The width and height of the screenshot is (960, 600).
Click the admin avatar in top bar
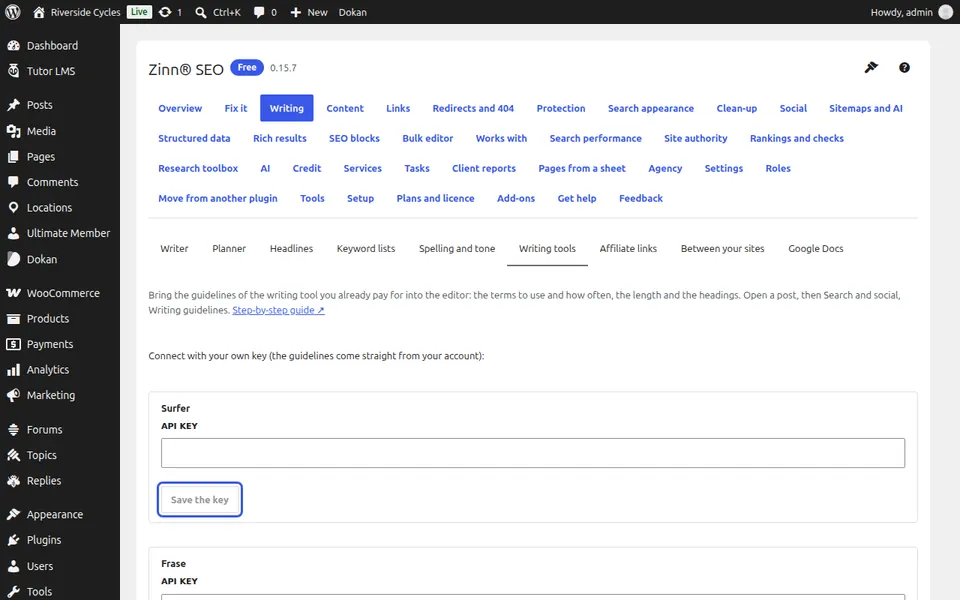945,12
